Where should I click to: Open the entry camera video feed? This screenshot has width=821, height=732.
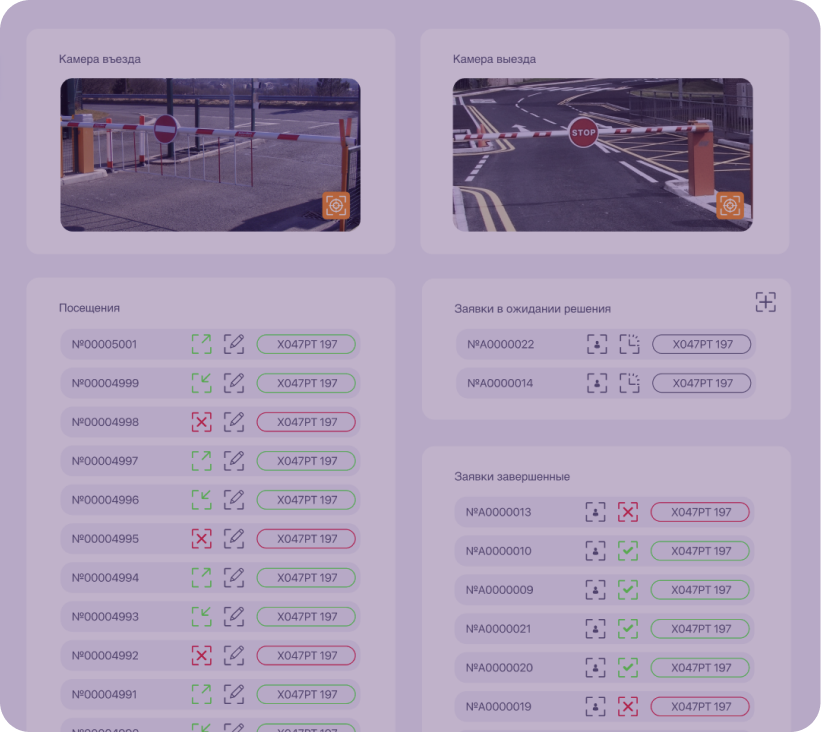point(210,154)
